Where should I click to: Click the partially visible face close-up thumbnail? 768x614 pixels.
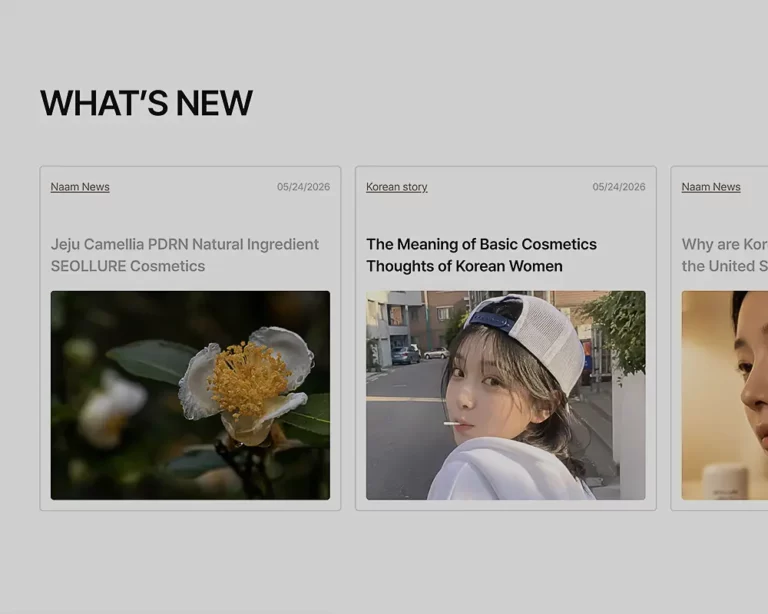(x=724, y=395)
